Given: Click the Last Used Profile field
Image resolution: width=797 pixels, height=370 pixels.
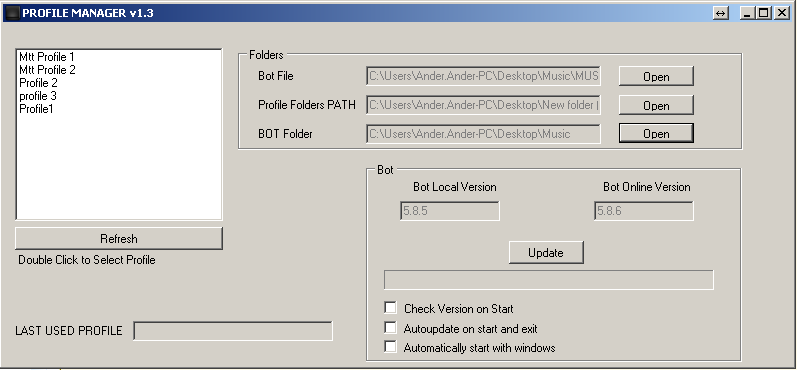Looking at the screenshot, I should 233,331.
